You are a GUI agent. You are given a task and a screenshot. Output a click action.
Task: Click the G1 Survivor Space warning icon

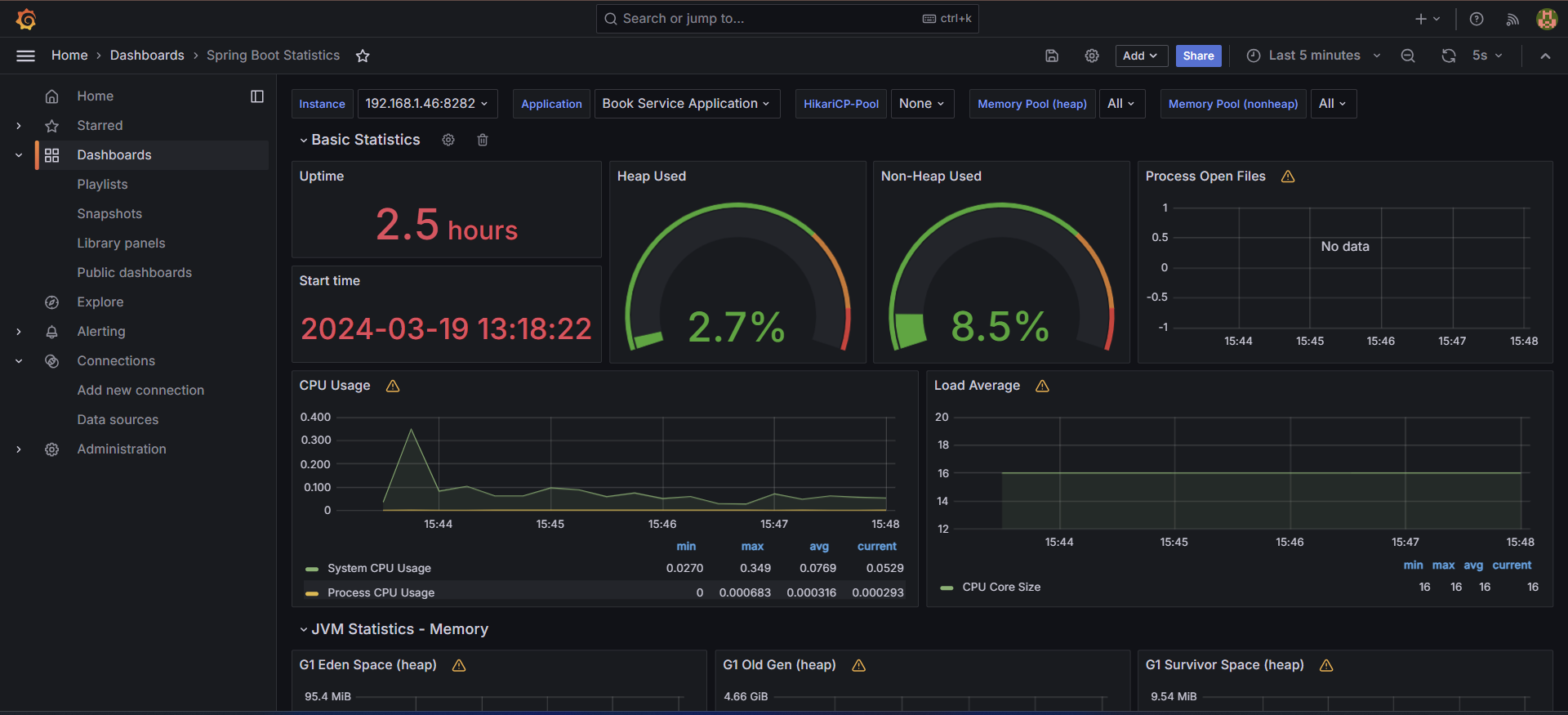pyautogui.click(x=1326, y=665)
